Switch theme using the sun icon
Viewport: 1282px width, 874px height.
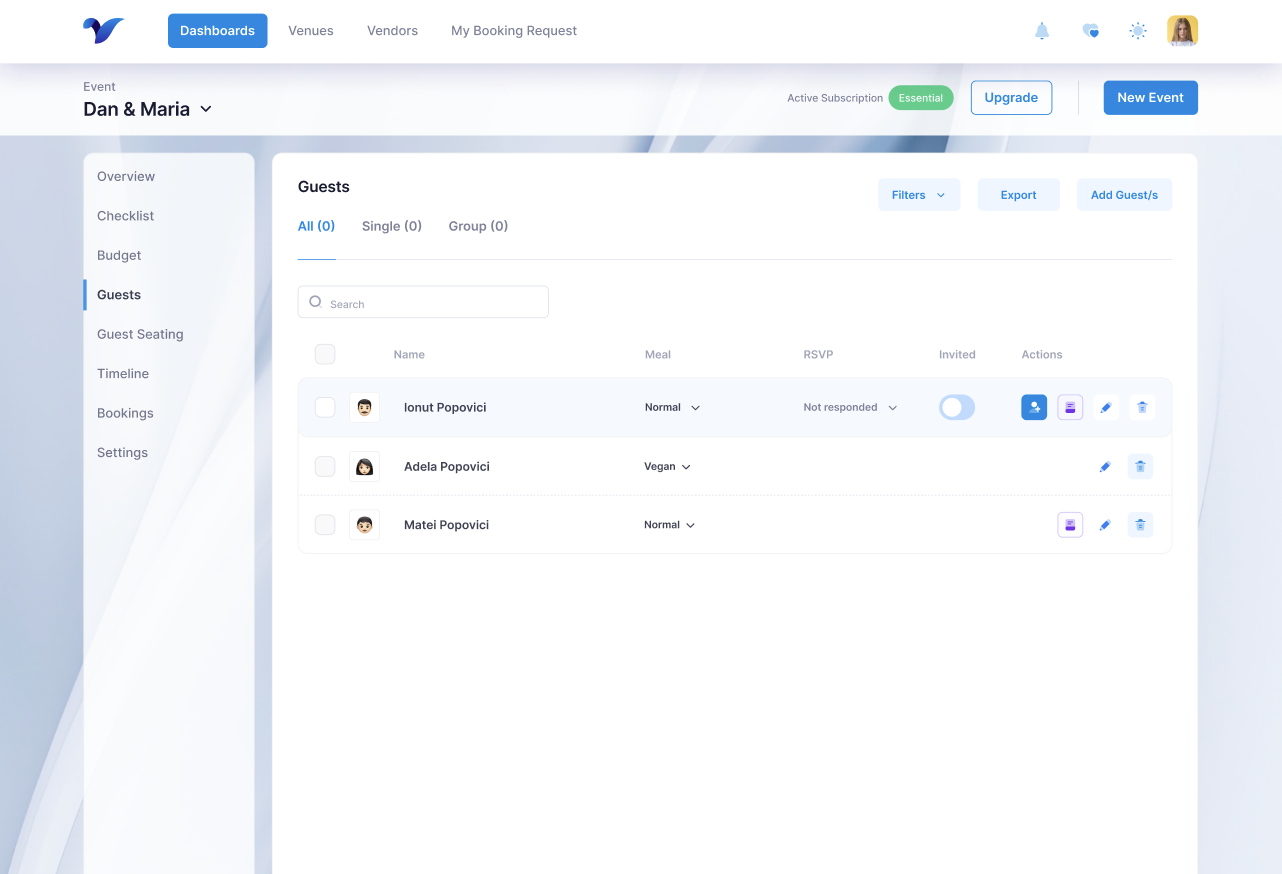coord(1137,31)
